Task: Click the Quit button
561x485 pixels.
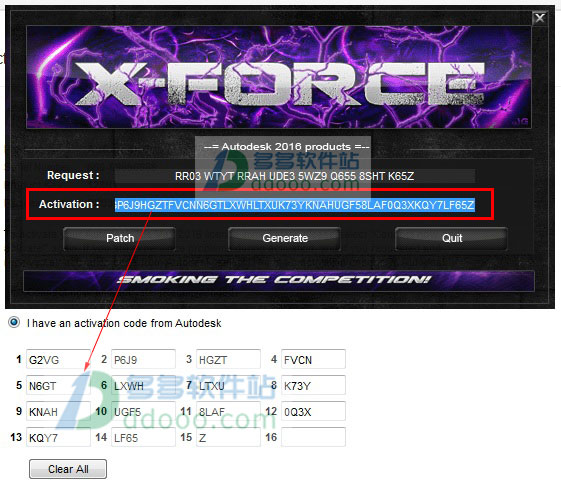Action: point(452,239)
